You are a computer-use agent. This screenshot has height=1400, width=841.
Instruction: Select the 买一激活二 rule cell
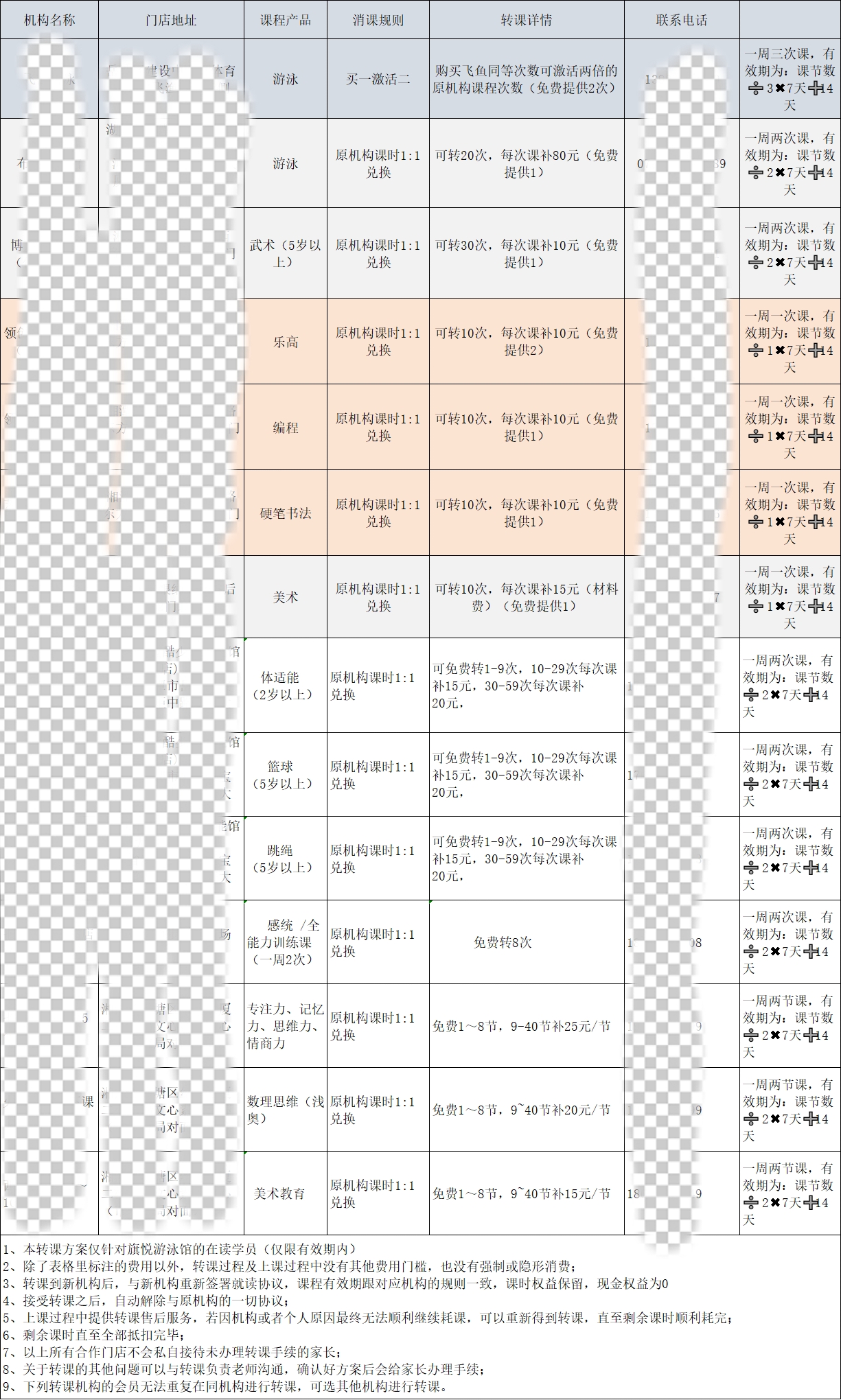378,79
